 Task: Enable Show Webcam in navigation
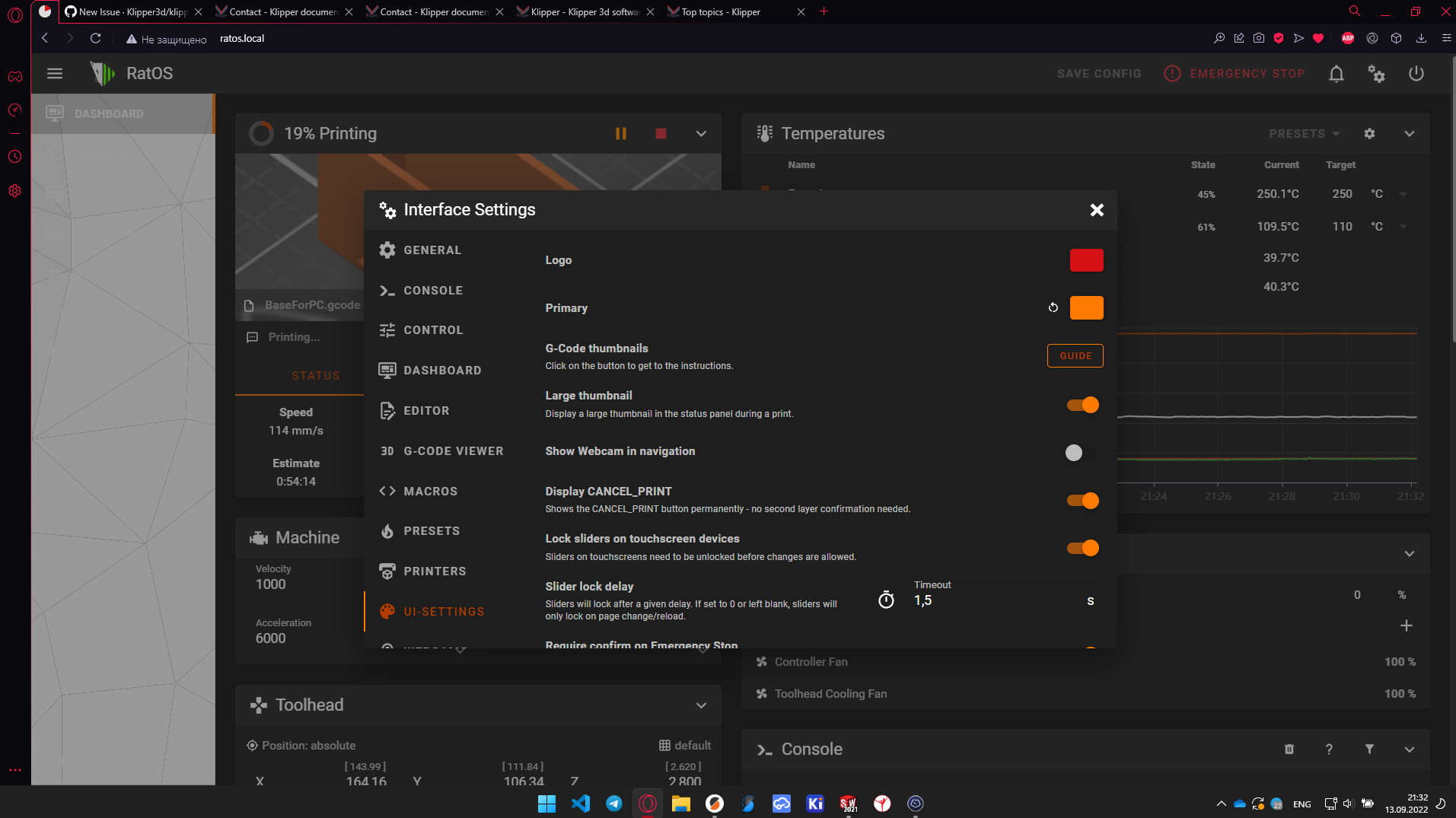pyautogui.click(x=1075, y=453)
